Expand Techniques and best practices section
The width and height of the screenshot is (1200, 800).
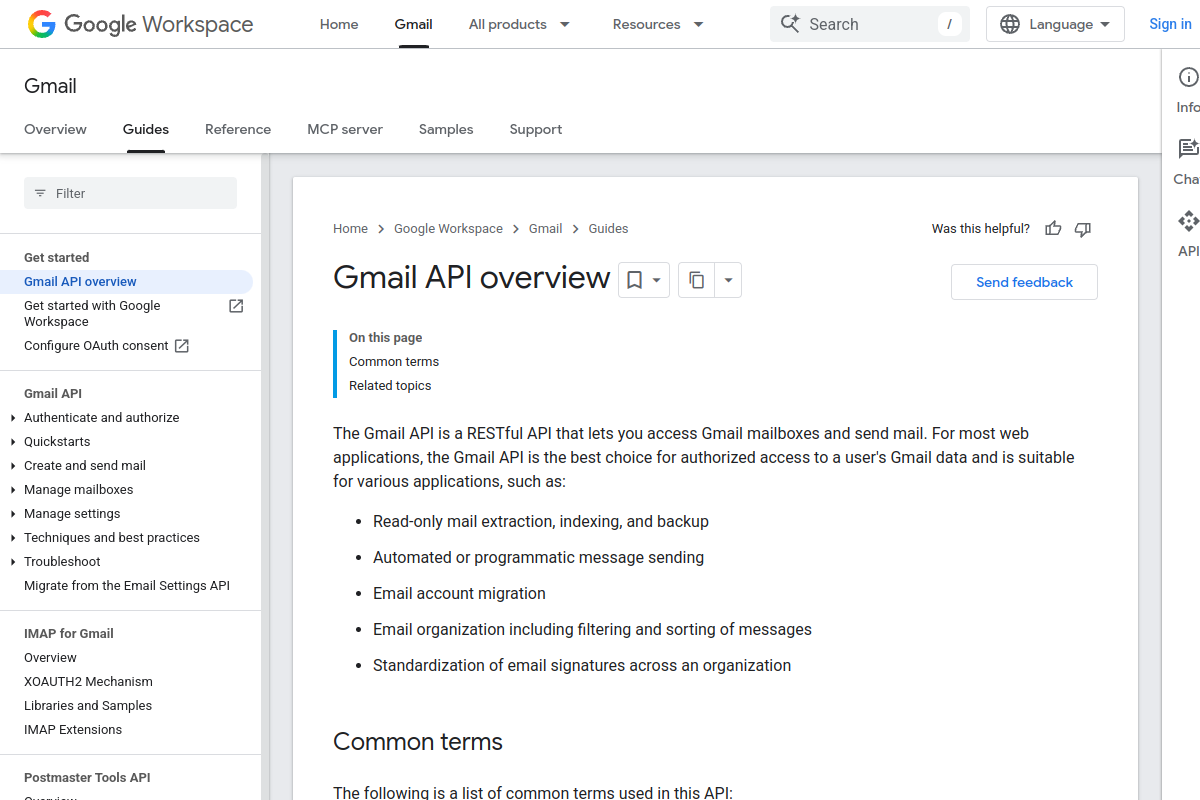pos(13,538)
